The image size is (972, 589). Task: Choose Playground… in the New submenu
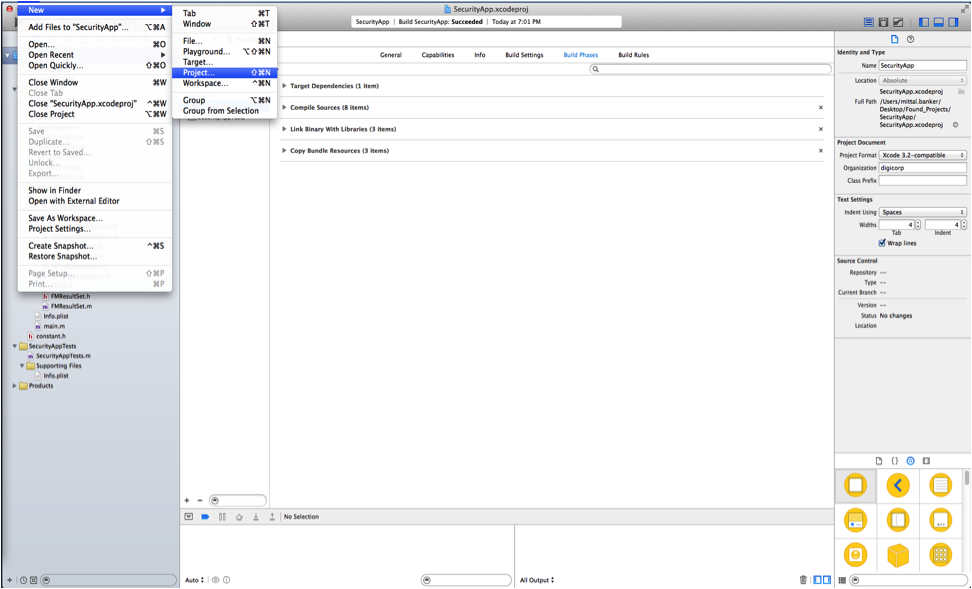[224, 51]
